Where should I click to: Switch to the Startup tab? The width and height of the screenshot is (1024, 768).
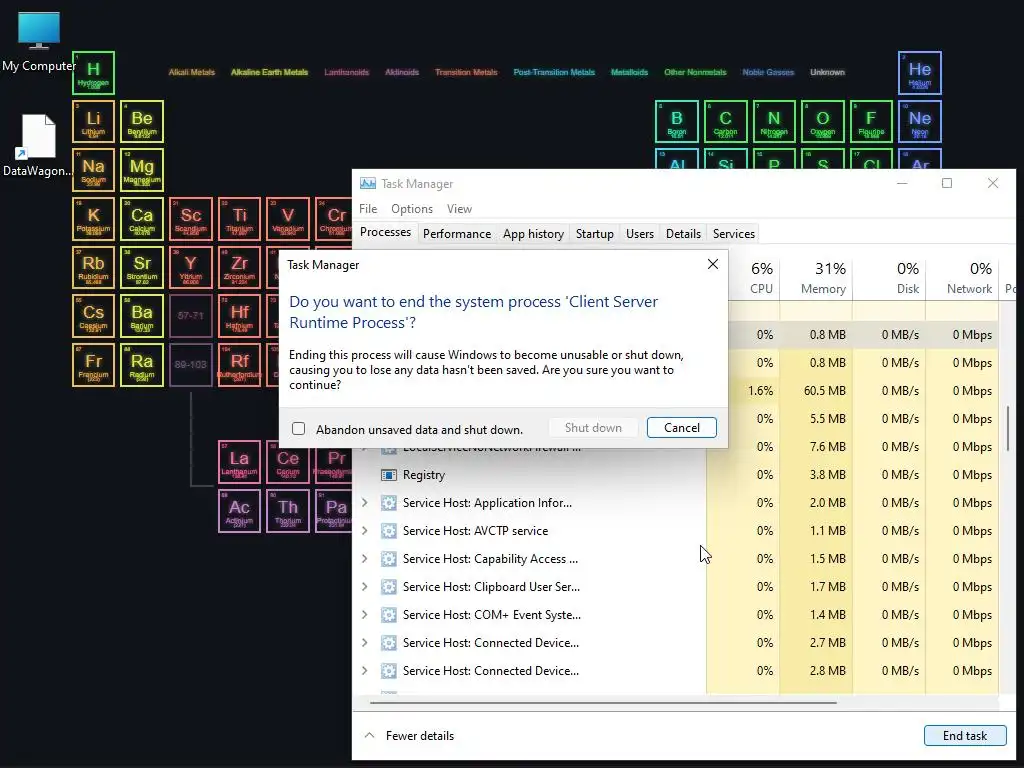click(594, 234)
